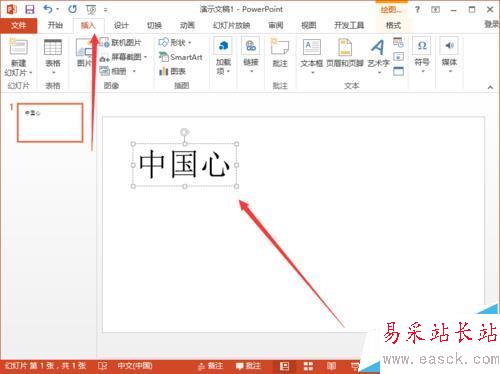Screen dimensions: 500x374
Task: Click the 相册 photo album button
Action: tap(113, 71)
